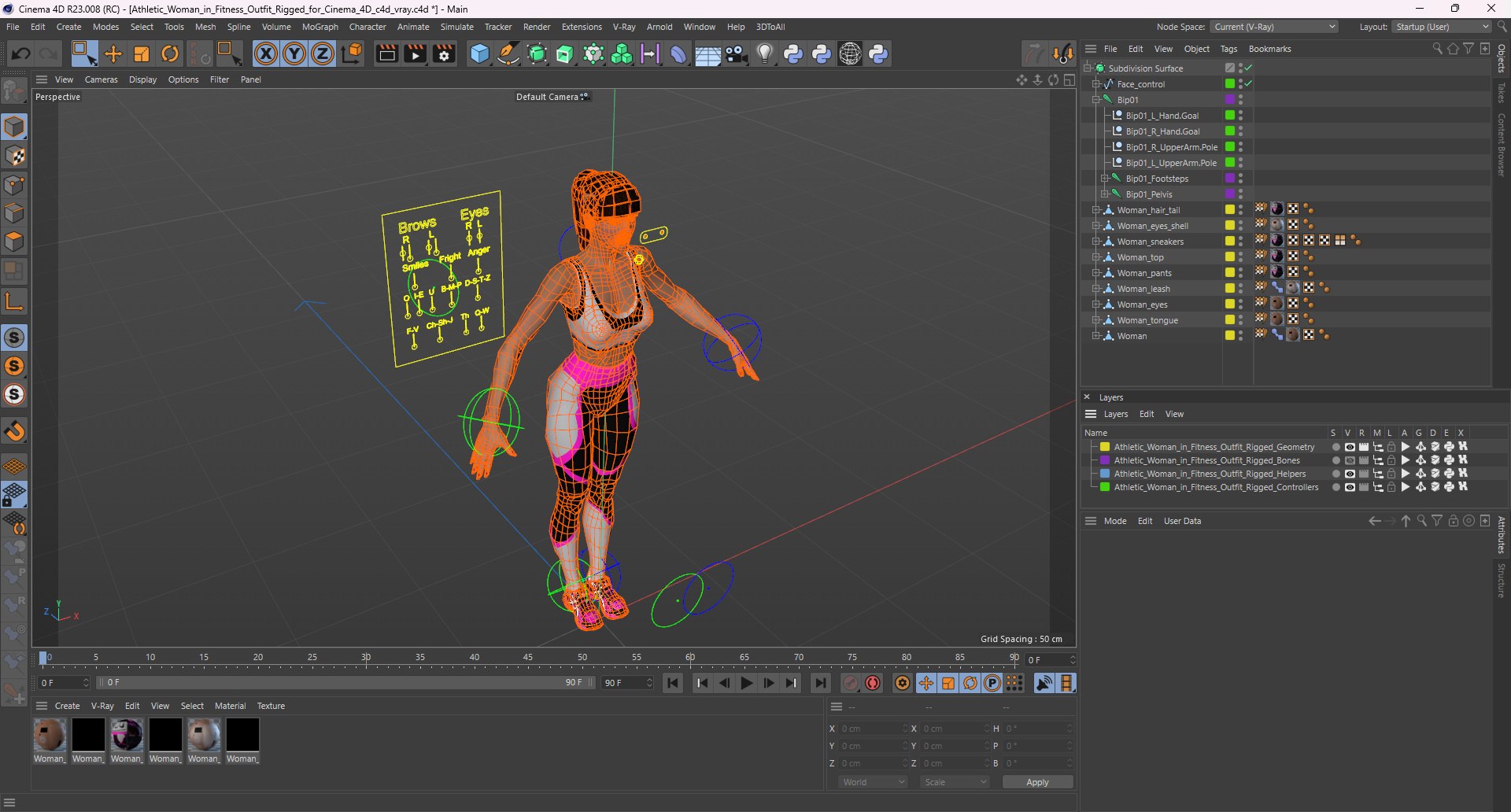Open the Node Space dropdown
Viewport: 1511px width, 812px height.
[1274, 27]
